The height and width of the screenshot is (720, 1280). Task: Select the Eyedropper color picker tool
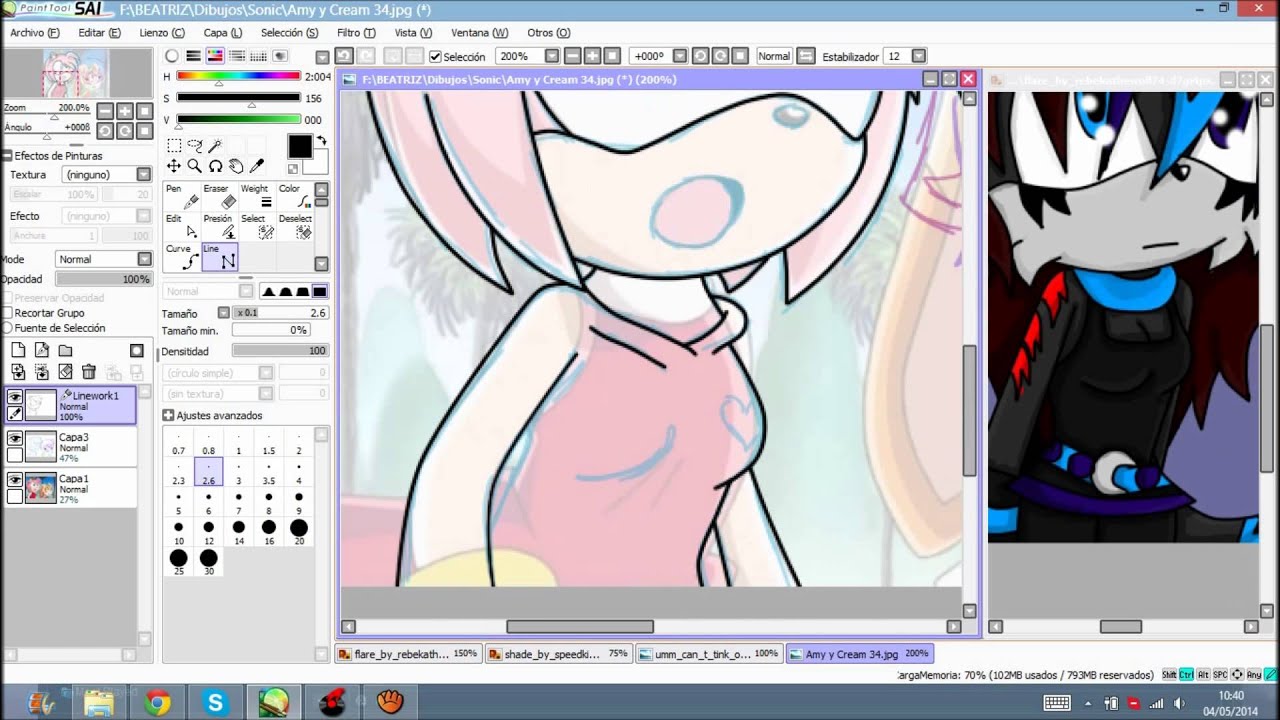tap(257, 166)
